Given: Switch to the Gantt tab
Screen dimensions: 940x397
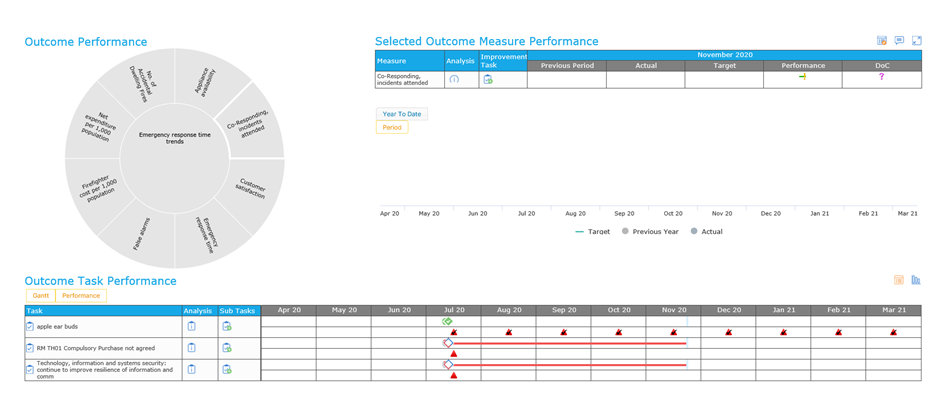Looking at the screenshot, I should tap(41, 296).
